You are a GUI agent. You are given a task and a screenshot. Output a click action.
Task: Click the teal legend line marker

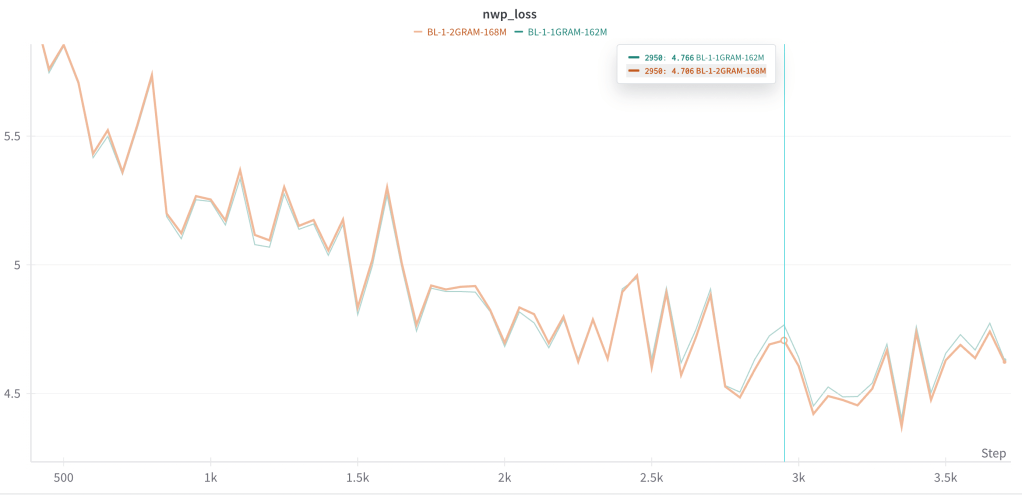coord(519,32)
